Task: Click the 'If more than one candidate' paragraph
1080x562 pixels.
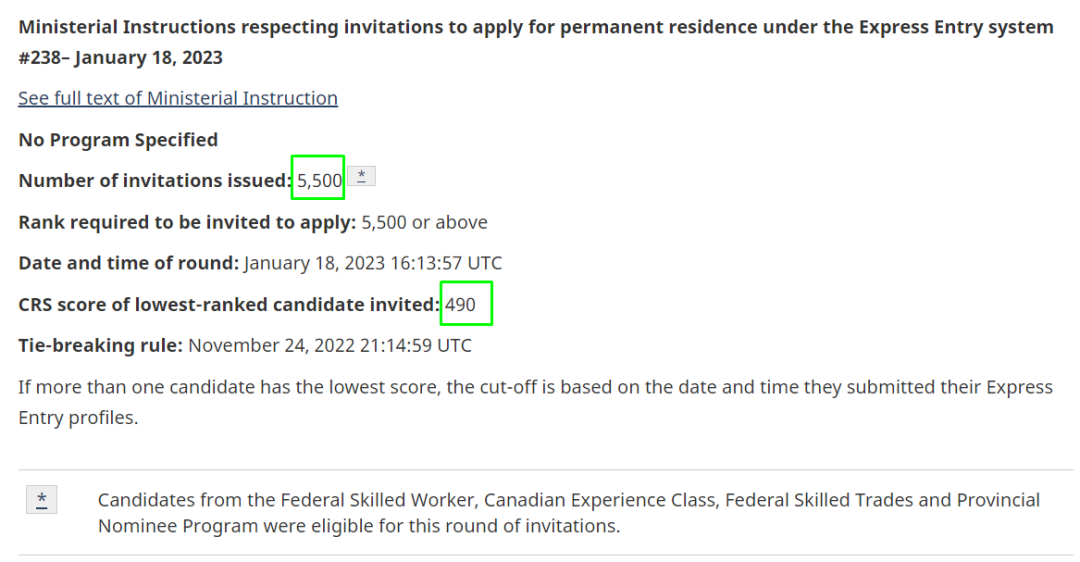Action: tap(535, 402)
